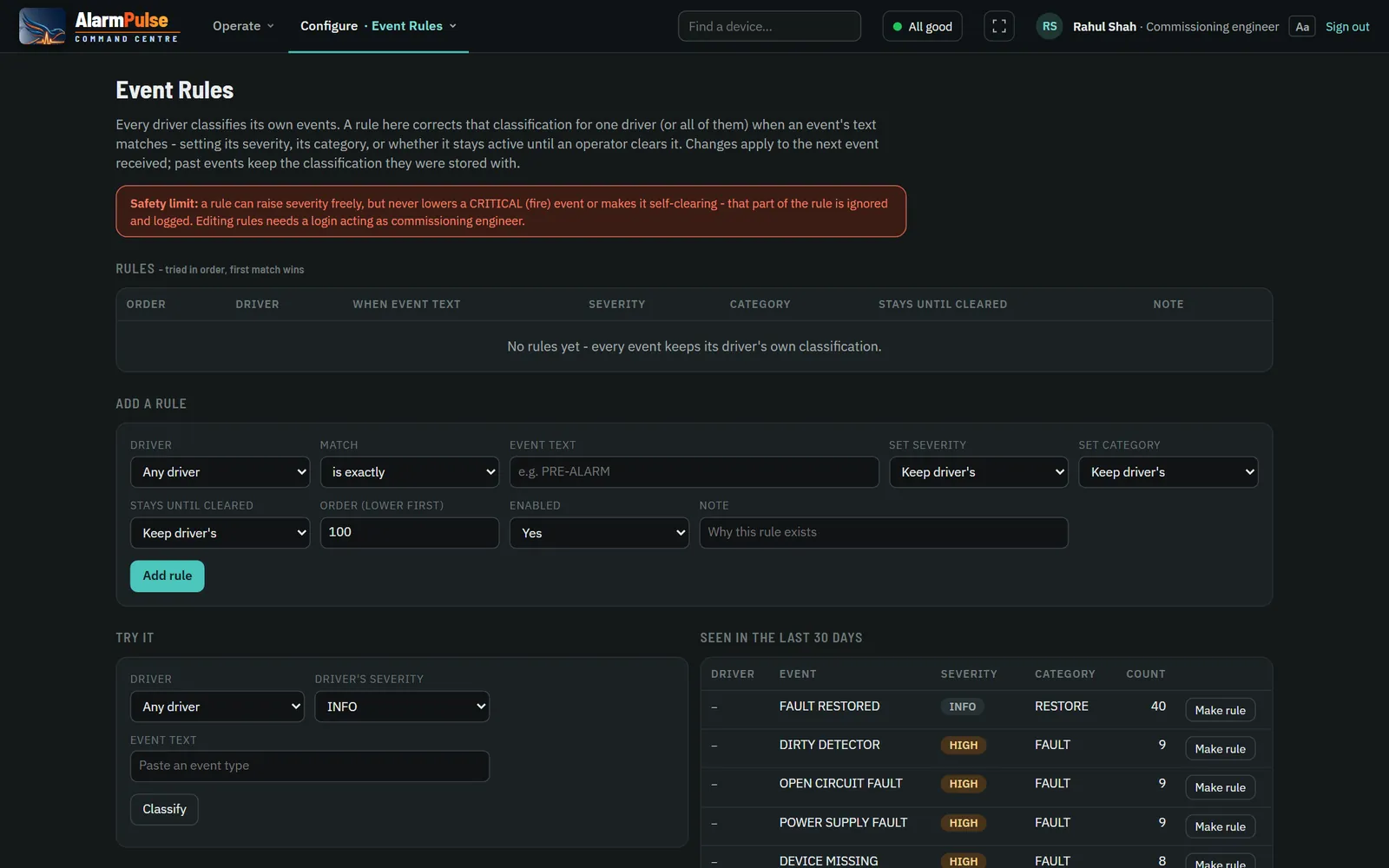
Task: Make rule for DIRTY DETECTOR
Action: coord(1220,748)
